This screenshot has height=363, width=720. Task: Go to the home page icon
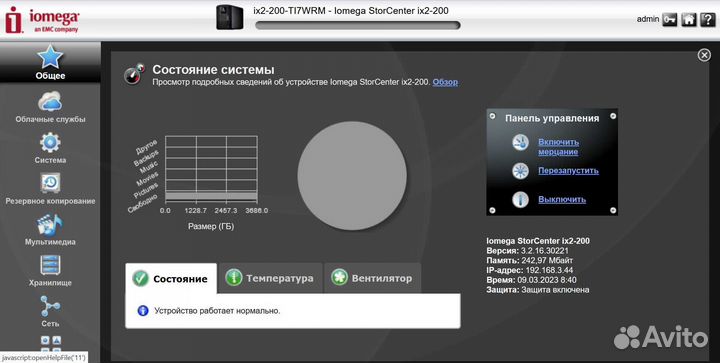[688, 19]
